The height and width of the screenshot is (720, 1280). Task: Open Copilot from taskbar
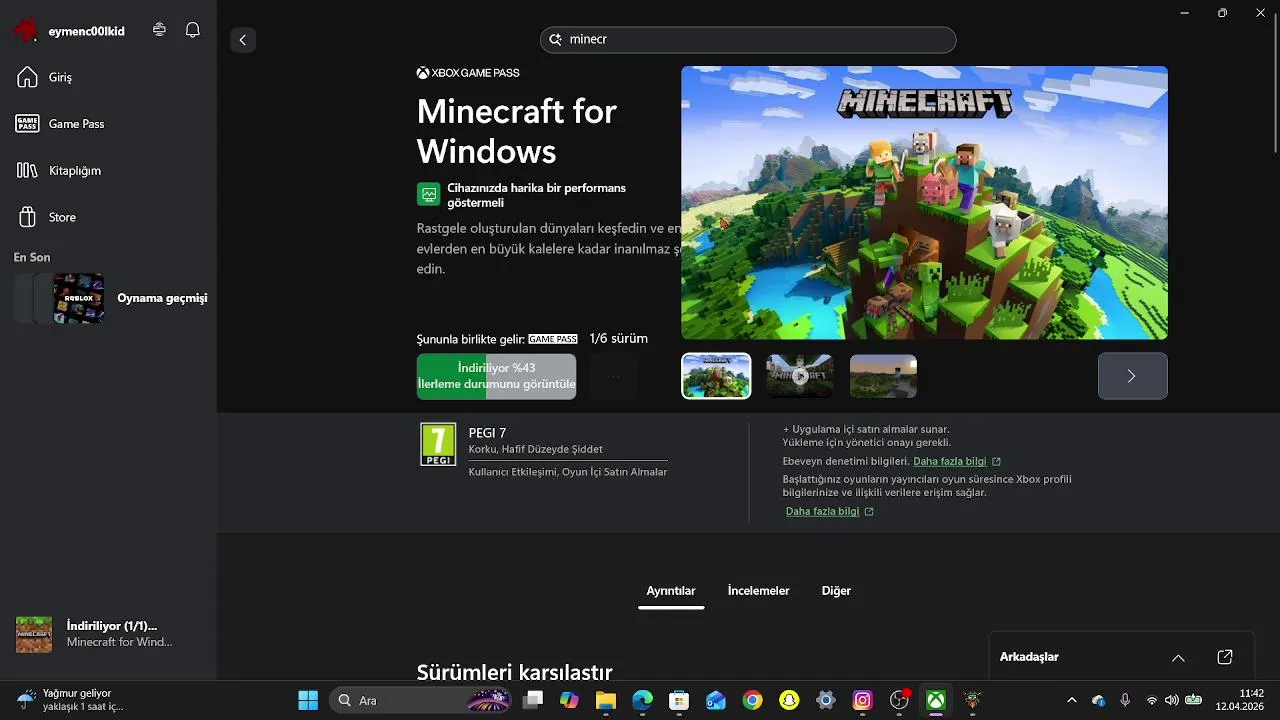pyautogui.click(x=569, y=700)
